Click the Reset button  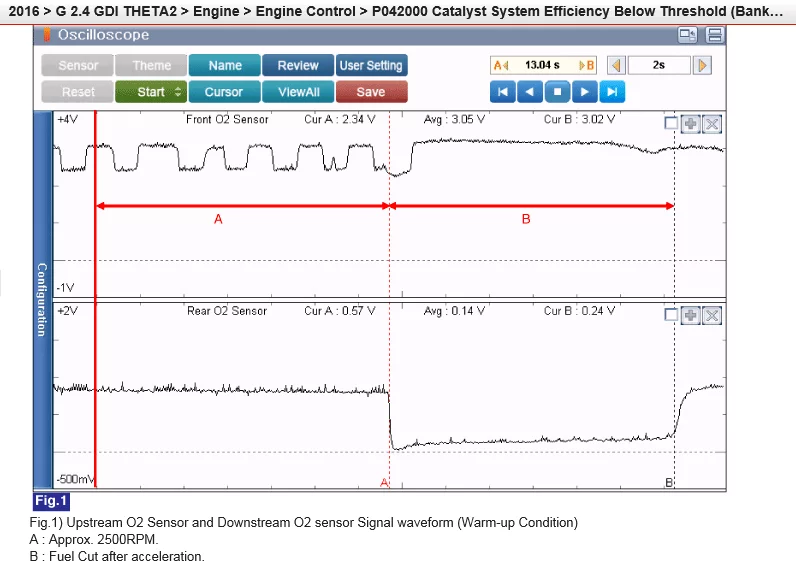(x=78, y=92)
